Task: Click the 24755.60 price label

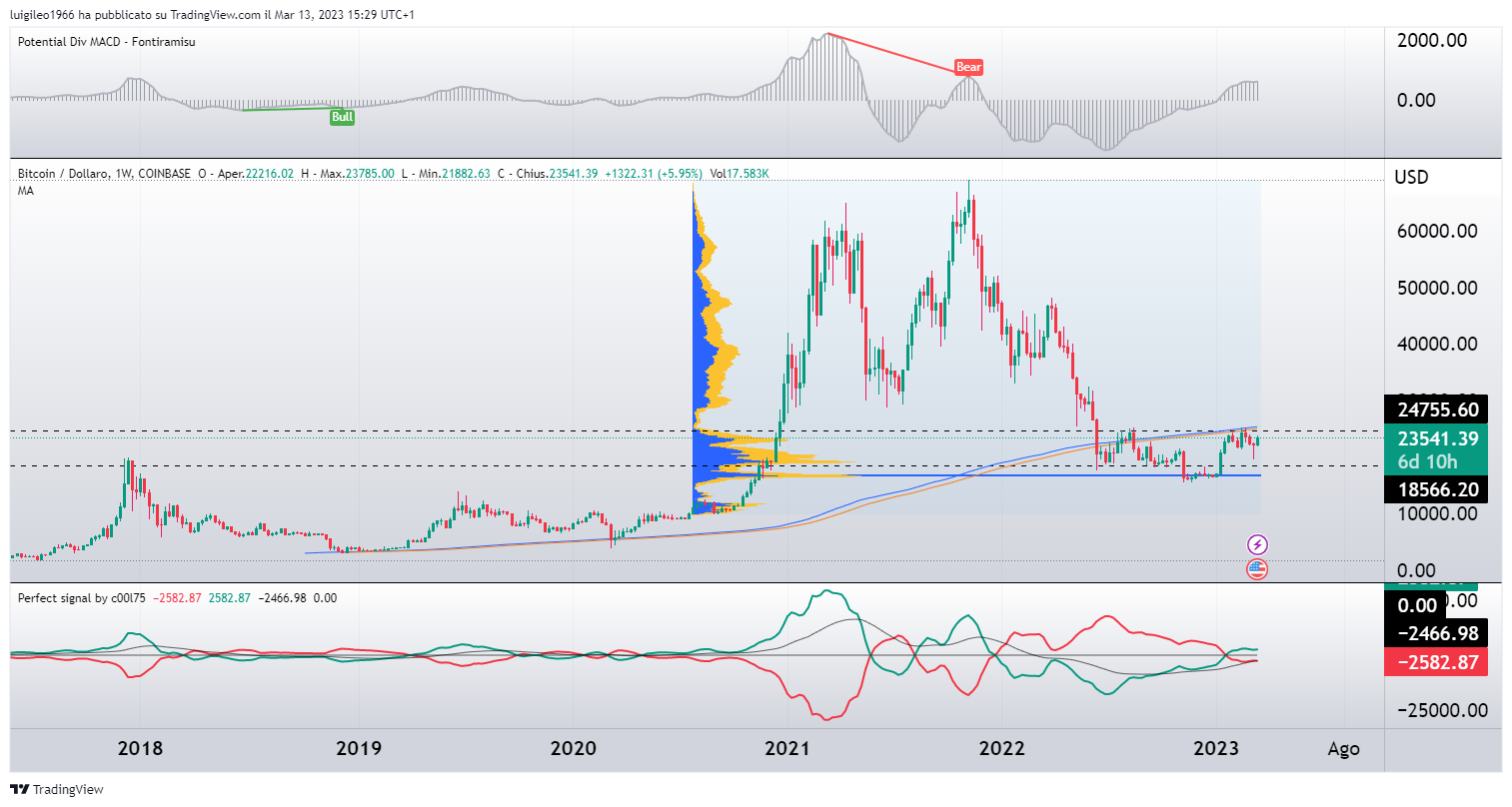Action: [x=1437, y=409]
